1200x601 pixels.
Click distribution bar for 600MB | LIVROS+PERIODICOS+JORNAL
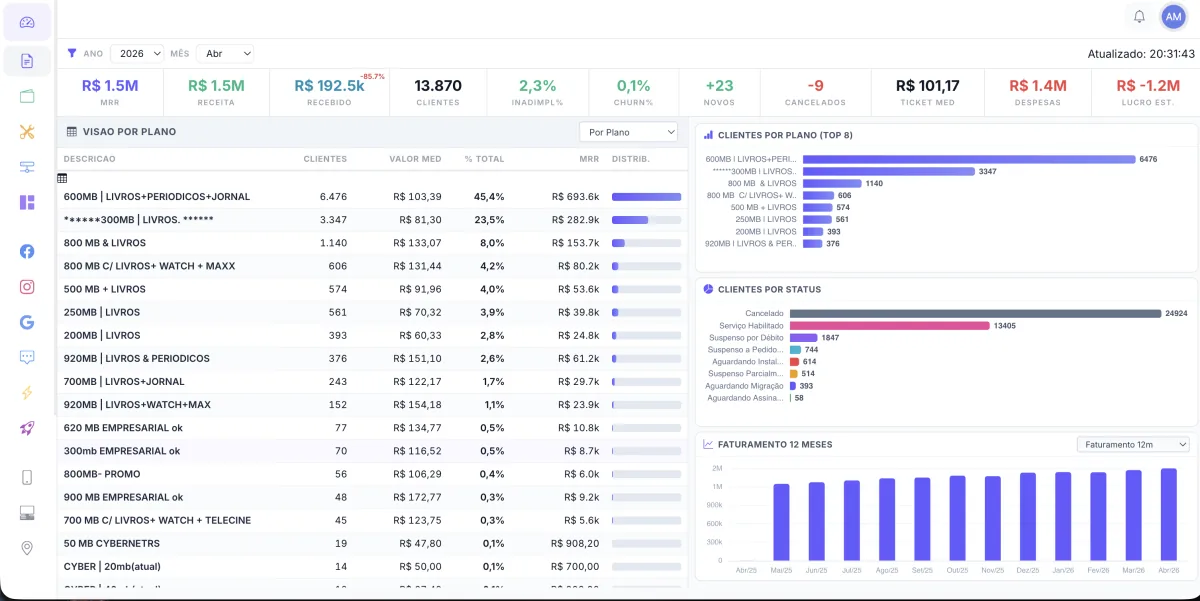coord(646,197)
